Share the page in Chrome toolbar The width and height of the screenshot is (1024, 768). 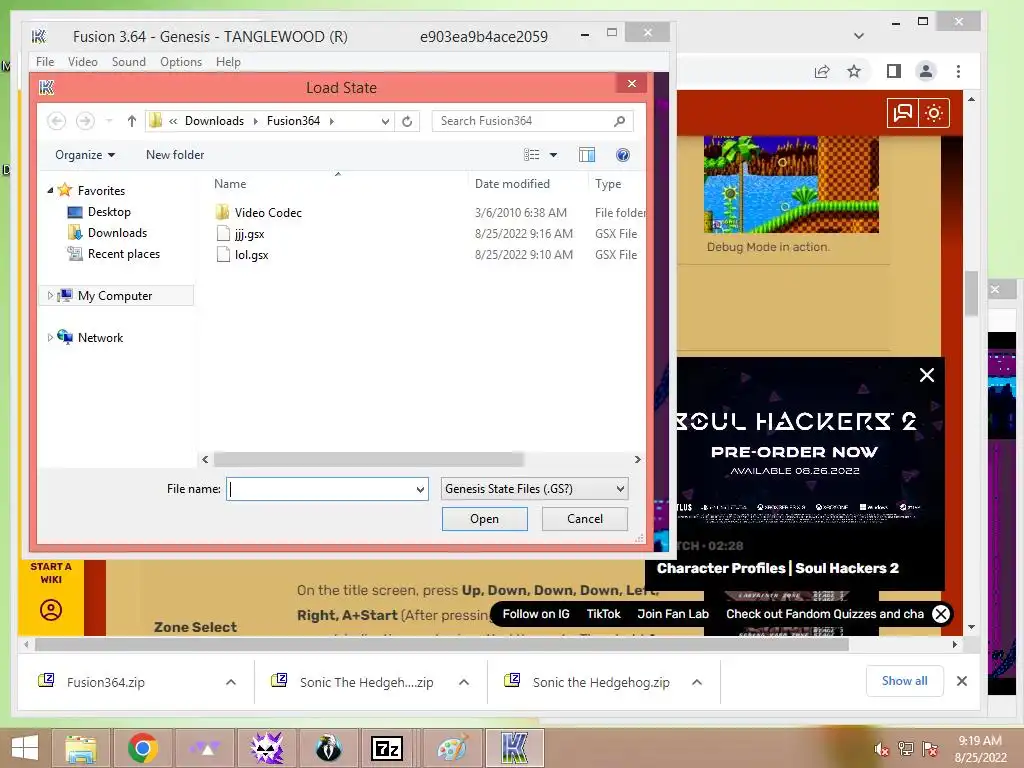(x=822, y=71)
